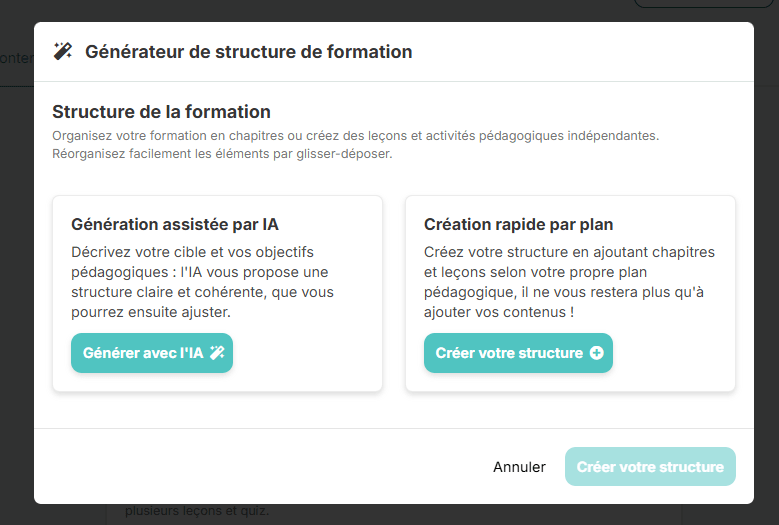Click the "Structure de la formation" heading
The width and height of the screenshot is (779, 525).
click(x=161, y=111)
